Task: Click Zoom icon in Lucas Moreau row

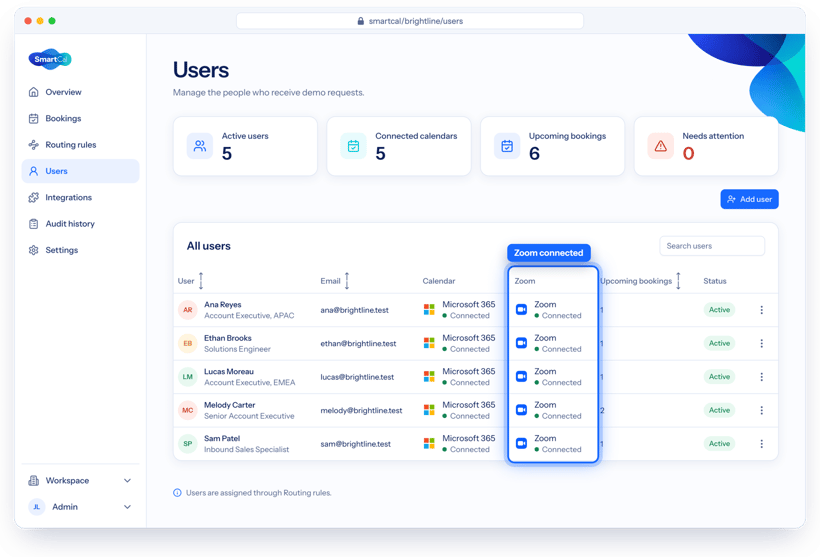Action: 521,377
